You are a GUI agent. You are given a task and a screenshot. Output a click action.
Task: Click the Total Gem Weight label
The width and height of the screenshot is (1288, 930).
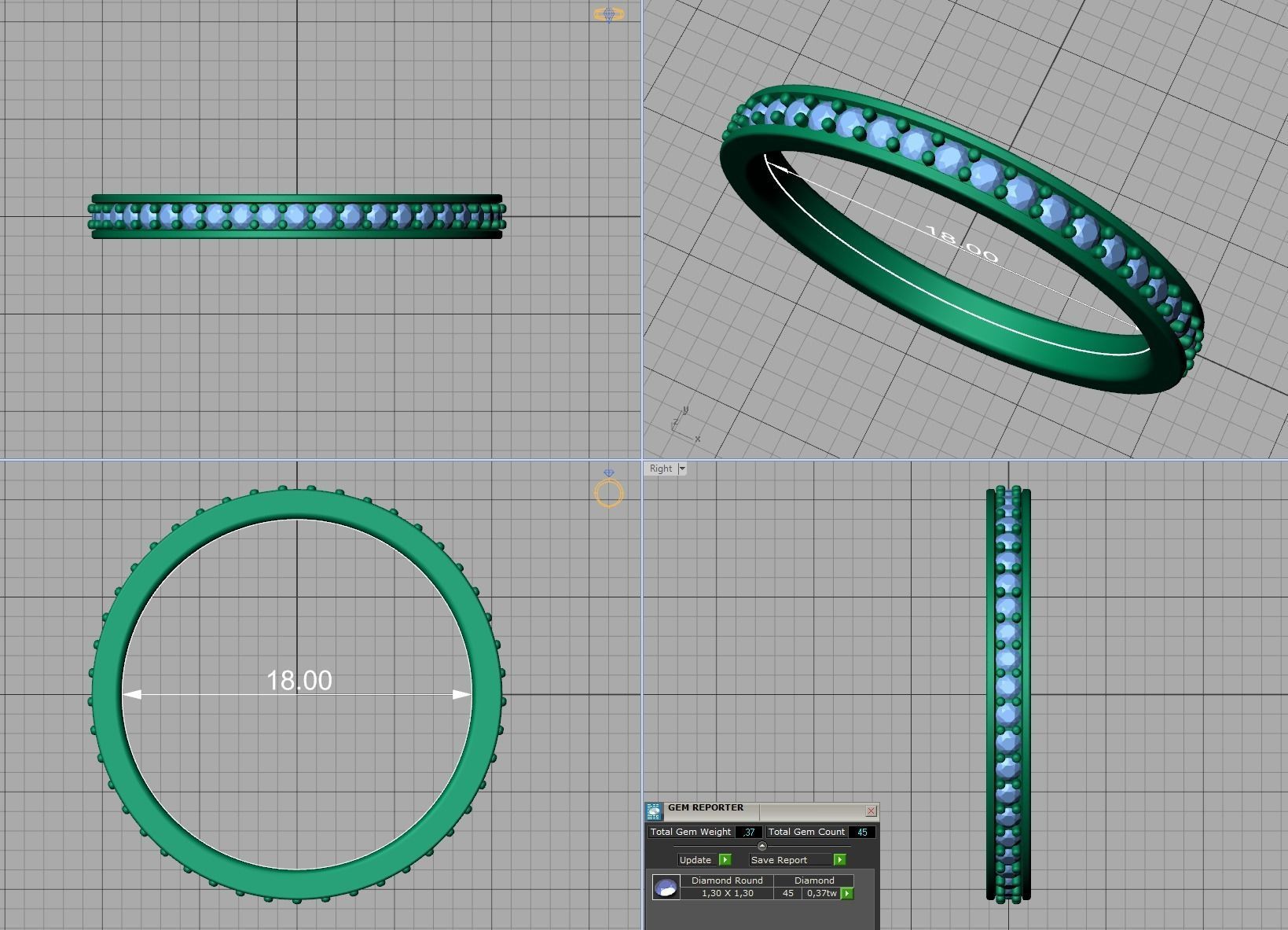691,832
